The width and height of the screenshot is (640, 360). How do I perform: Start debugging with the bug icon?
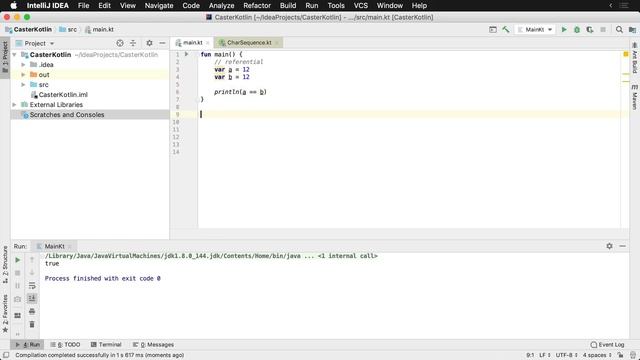point(577,29)
